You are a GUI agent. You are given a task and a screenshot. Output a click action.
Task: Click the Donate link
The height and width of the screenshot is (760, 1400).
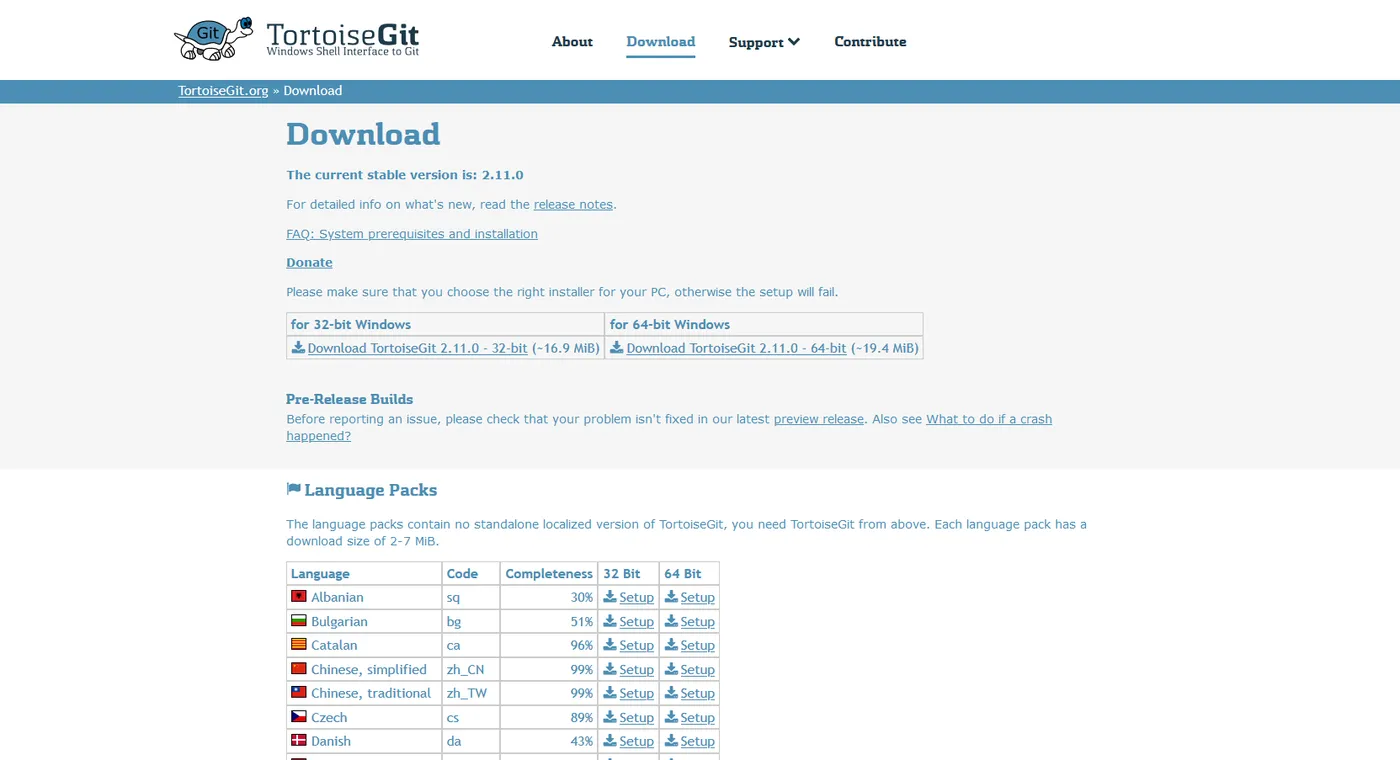pos(309,262)
